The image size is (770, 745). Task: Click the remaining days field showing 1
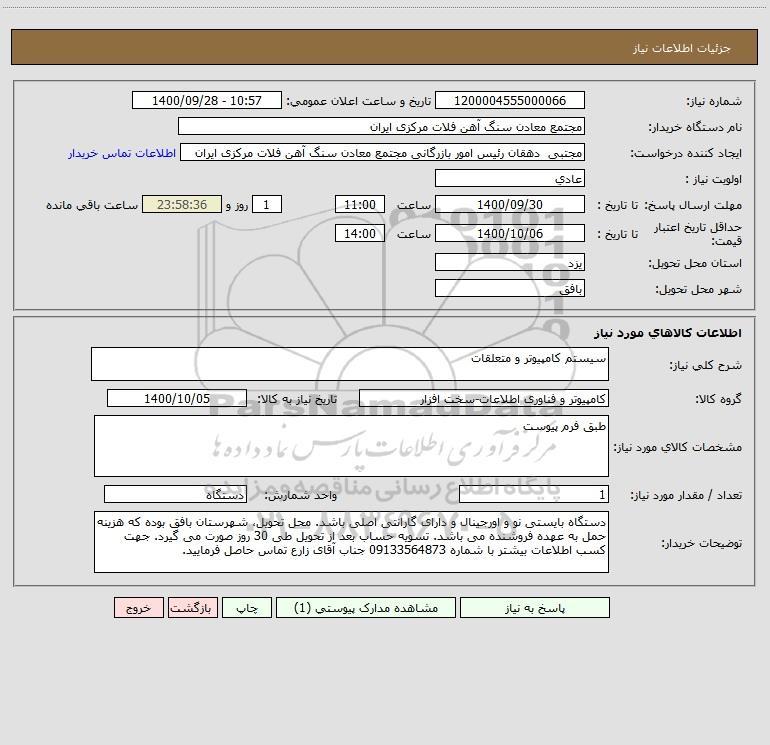(267, 204)
